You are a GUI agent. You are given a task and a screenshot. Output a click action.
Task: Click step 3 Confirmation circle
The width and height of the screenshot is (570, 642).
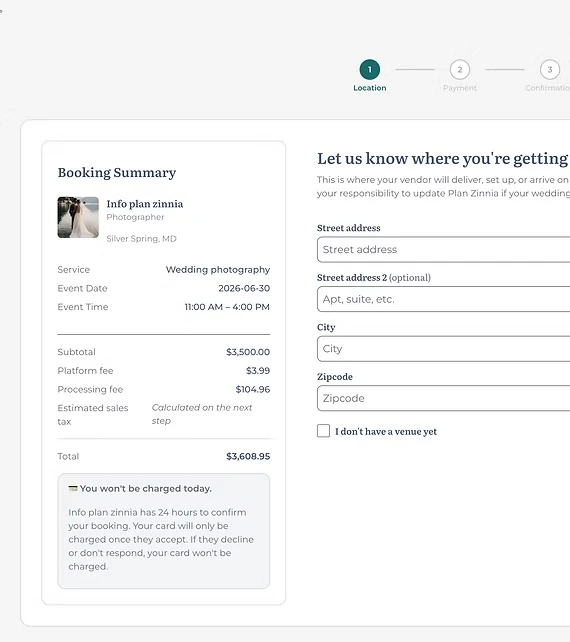(x=550, y=70)
